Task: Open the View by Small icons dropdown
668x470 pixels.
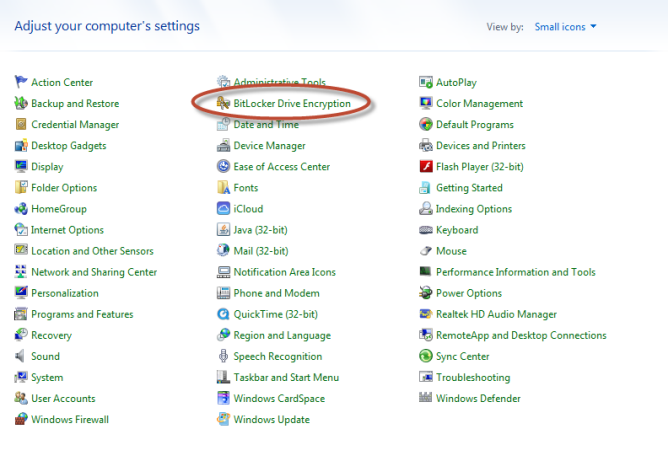Action: pyautogui.click(x=565, y=27)
